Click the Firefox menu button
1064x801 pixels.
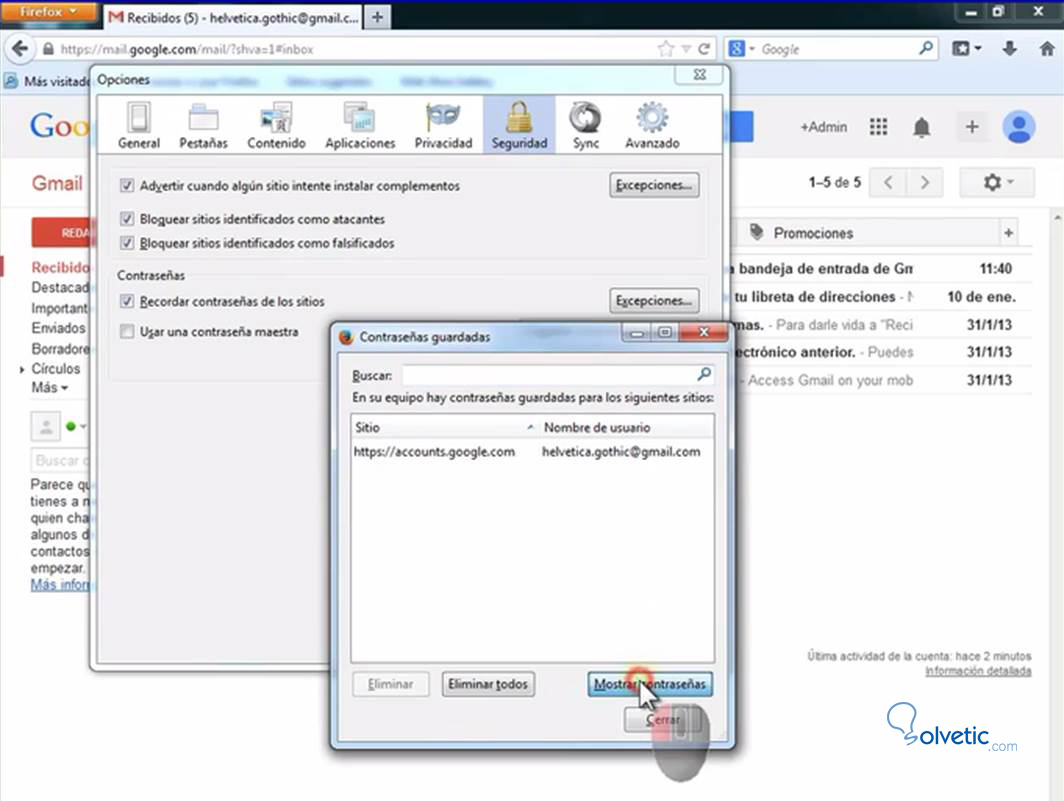(48, 12)
